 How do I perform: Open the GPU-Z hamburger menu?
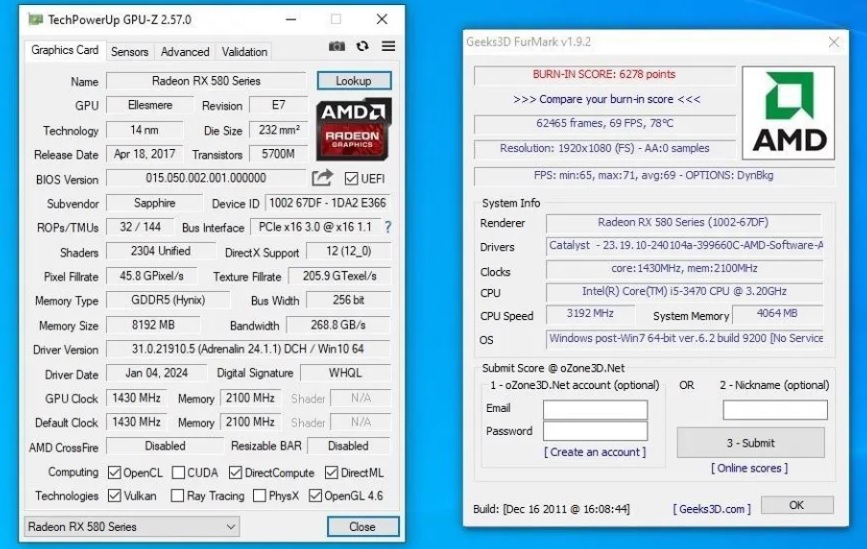coord(388,46)
